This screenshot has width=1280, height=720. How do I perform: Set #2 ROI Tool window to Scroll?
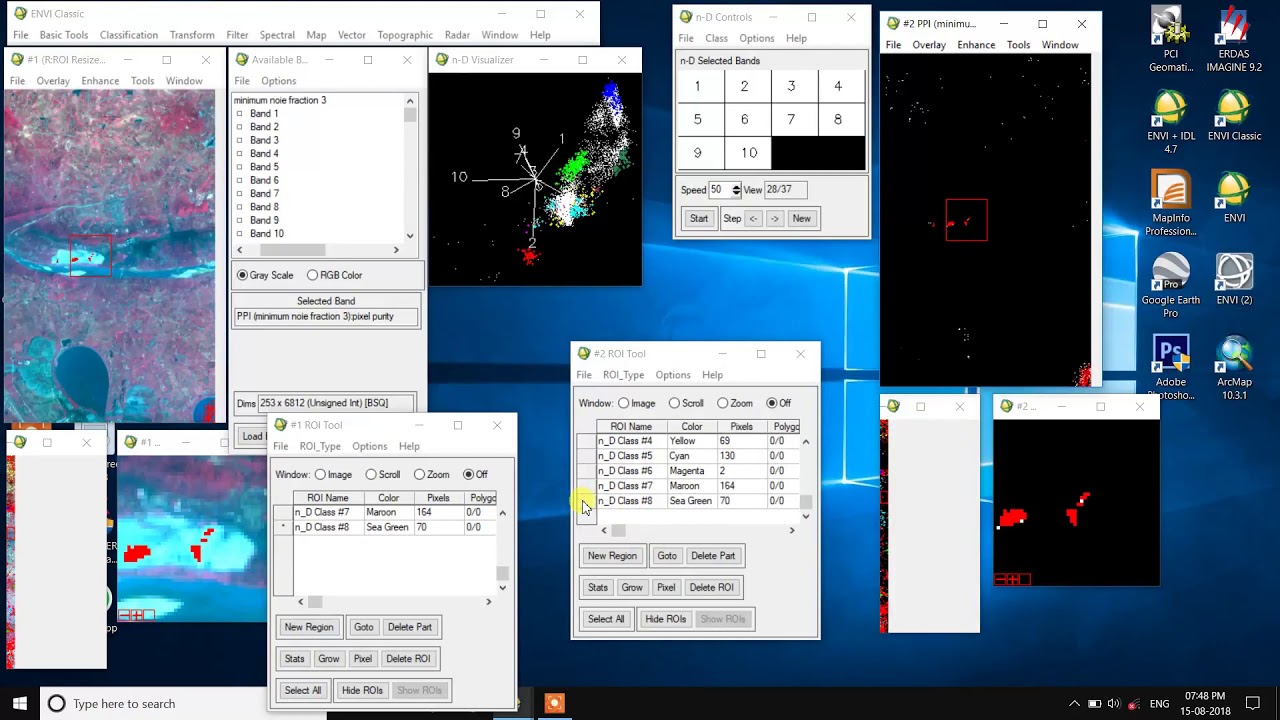[x=674, y=403]
